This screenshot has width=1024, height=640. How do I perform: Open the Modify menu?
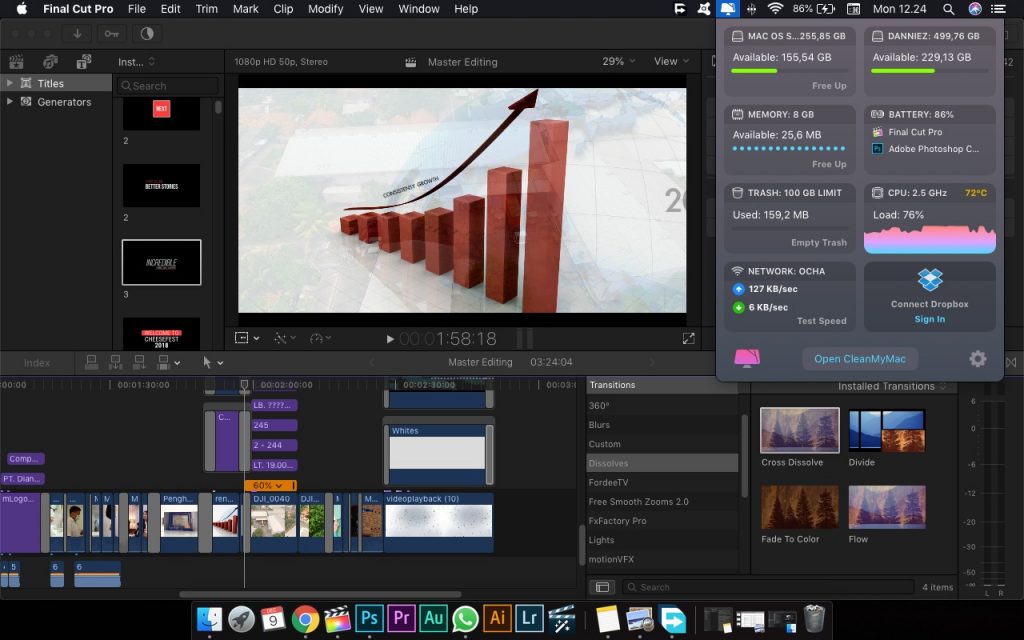tap(325, 9)
